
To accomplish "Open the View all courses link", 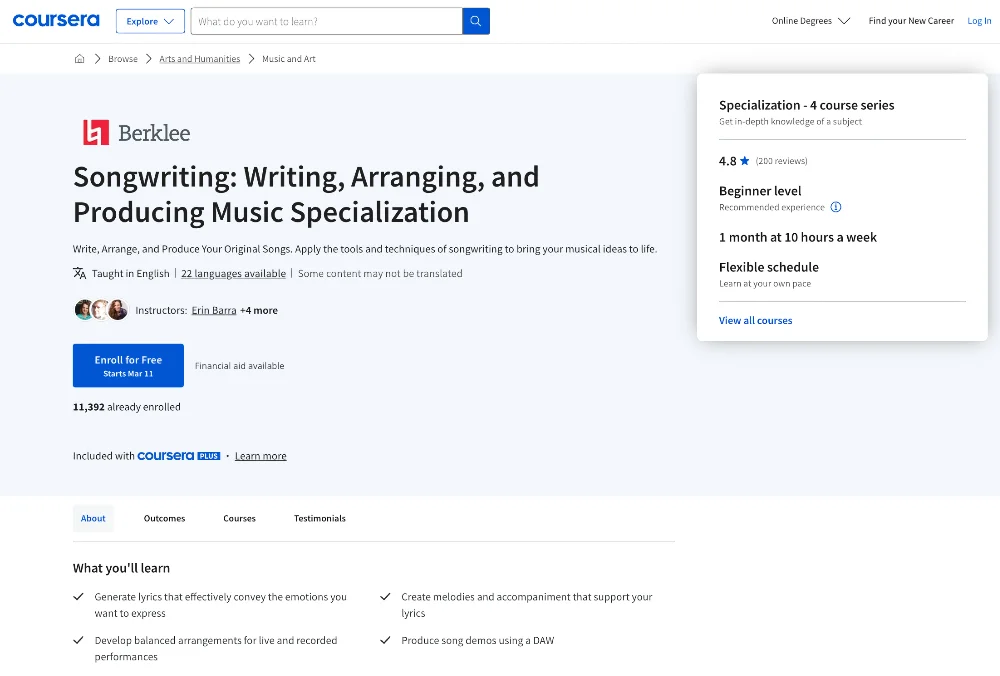I will click(755, 320).
